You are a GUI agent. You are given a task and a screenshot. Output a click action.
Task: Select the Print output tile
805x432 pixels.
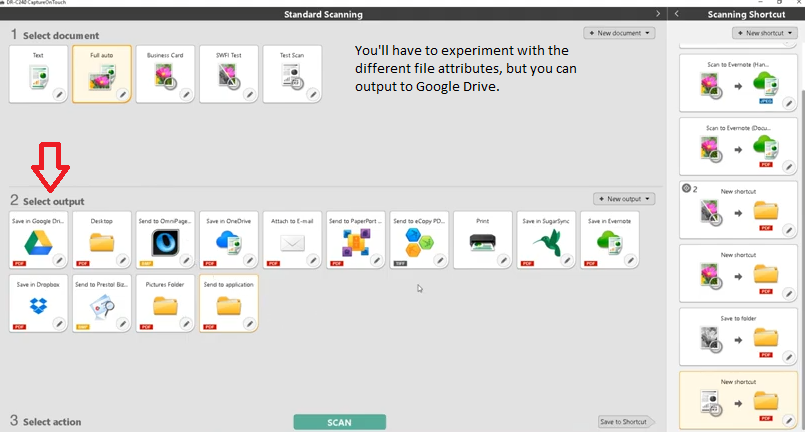(x=481, y=240)
